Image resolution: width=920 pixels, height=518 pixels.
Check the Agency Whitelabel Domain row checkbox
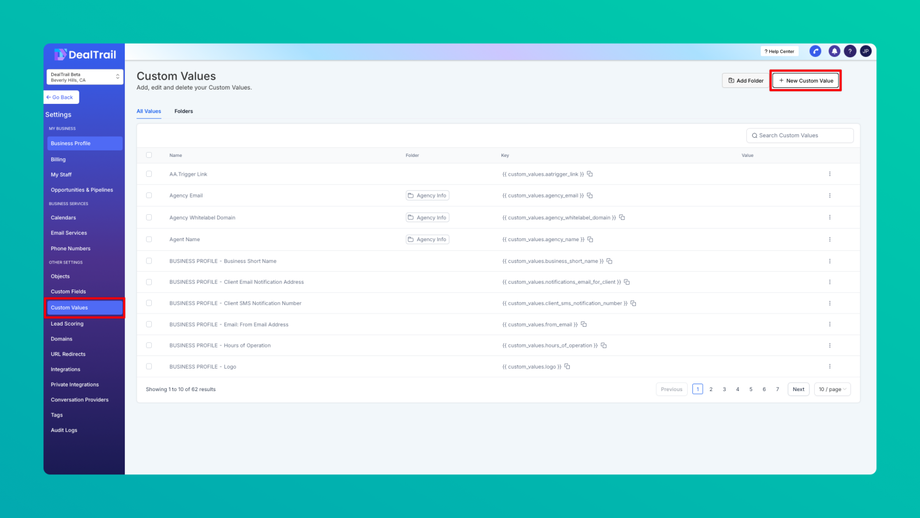pyautogui.click(x=149, y=217)
